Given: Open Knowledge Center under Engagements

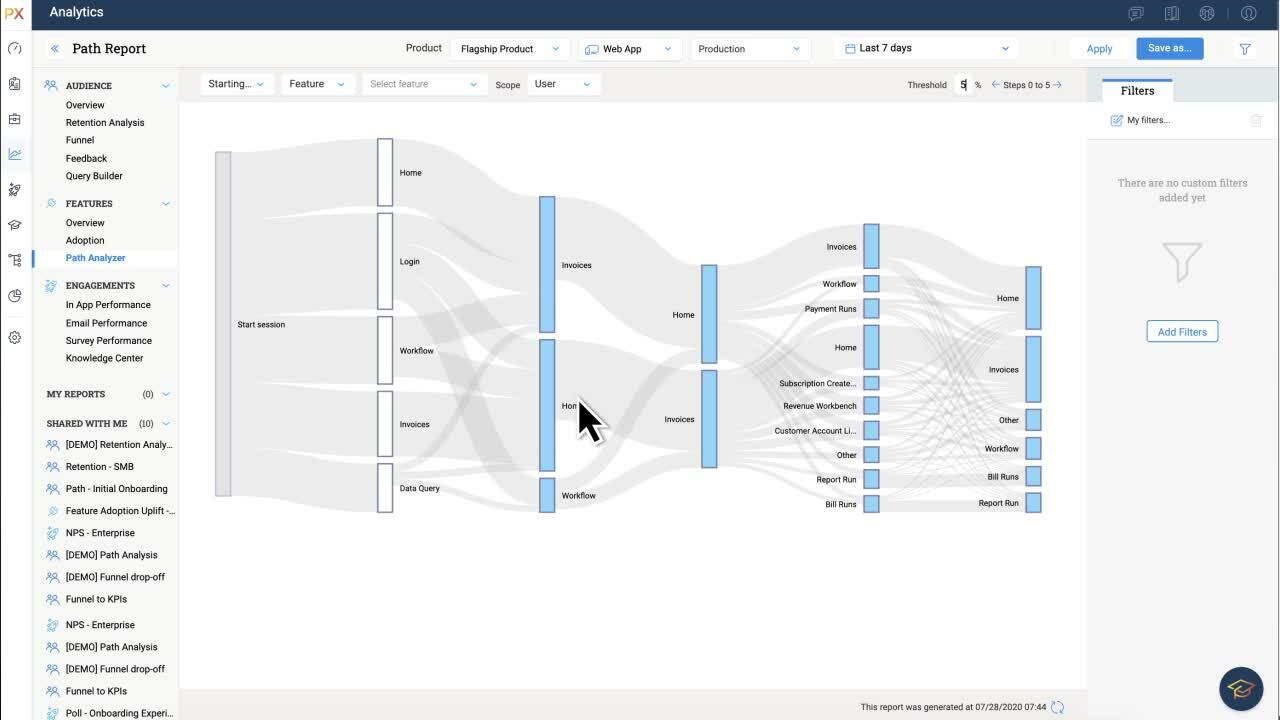Looking at the screenshot, I should click(104, 358).
